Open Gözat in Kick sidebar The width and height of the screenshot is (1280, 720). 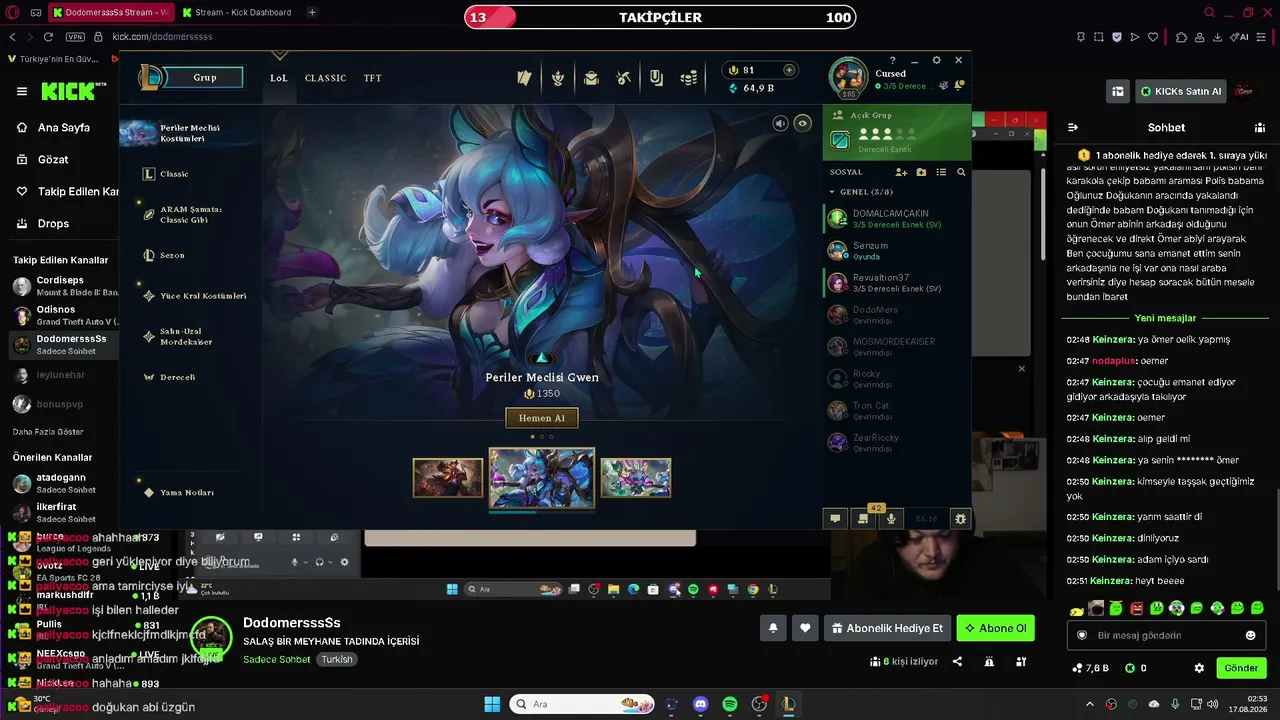click(x=53, y=159)
